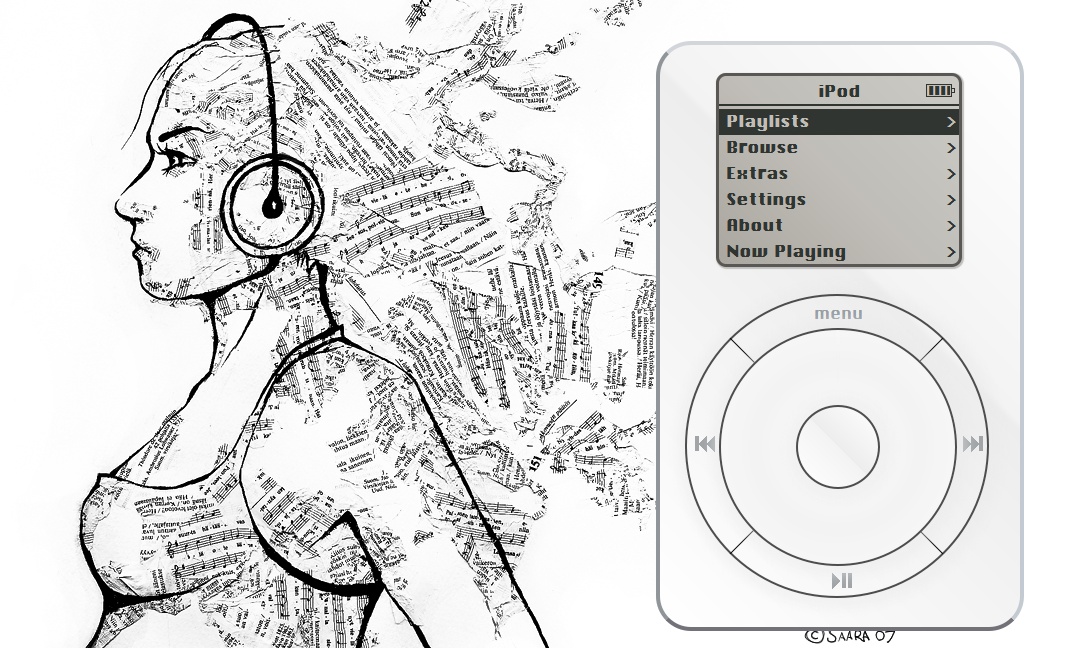Click the chevron arrow beside Playlists

click(951, 122)
